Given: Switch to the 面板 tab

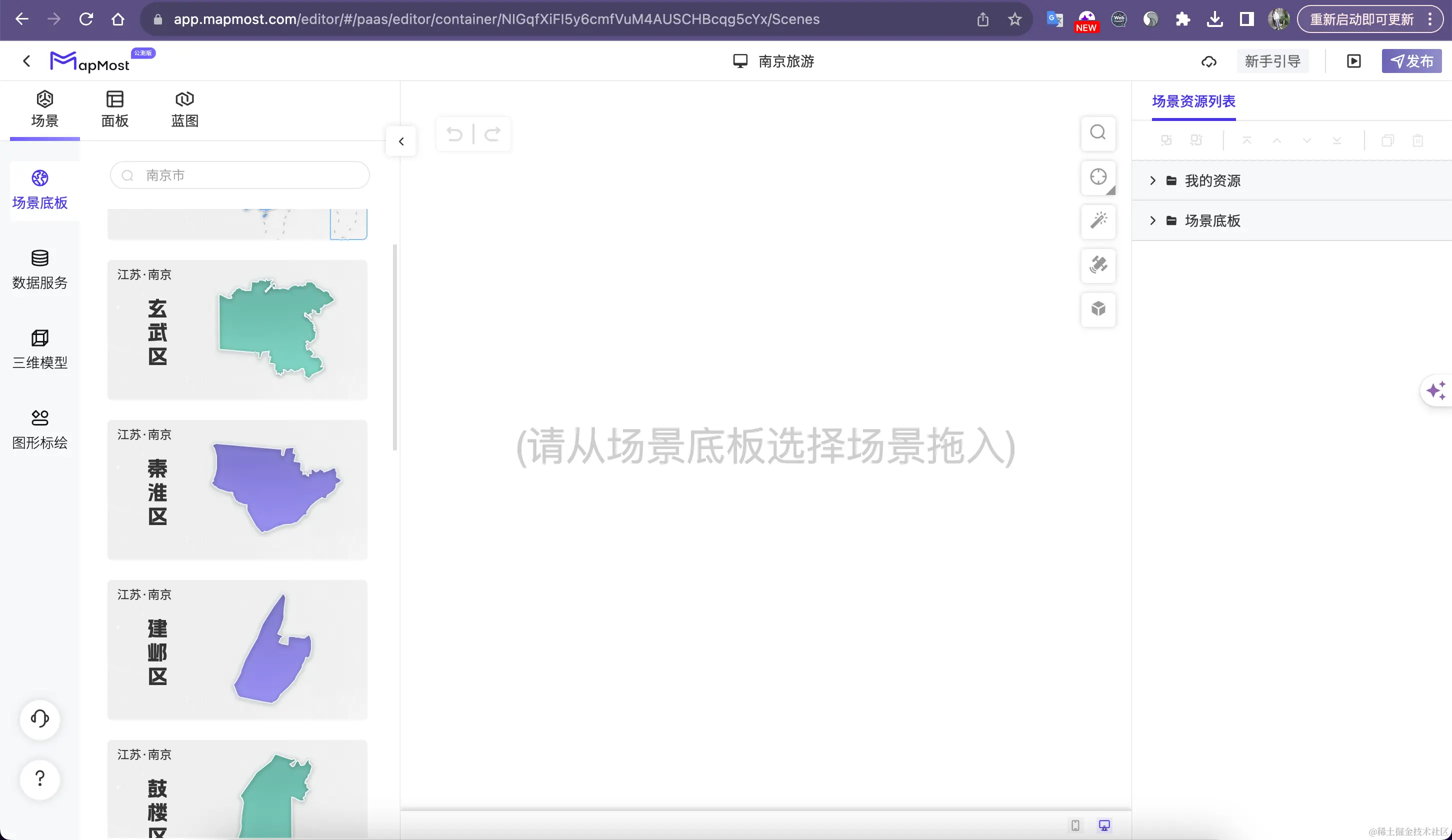Looking at the screenshot, I should pyautogui.click(x=114, y=109).
